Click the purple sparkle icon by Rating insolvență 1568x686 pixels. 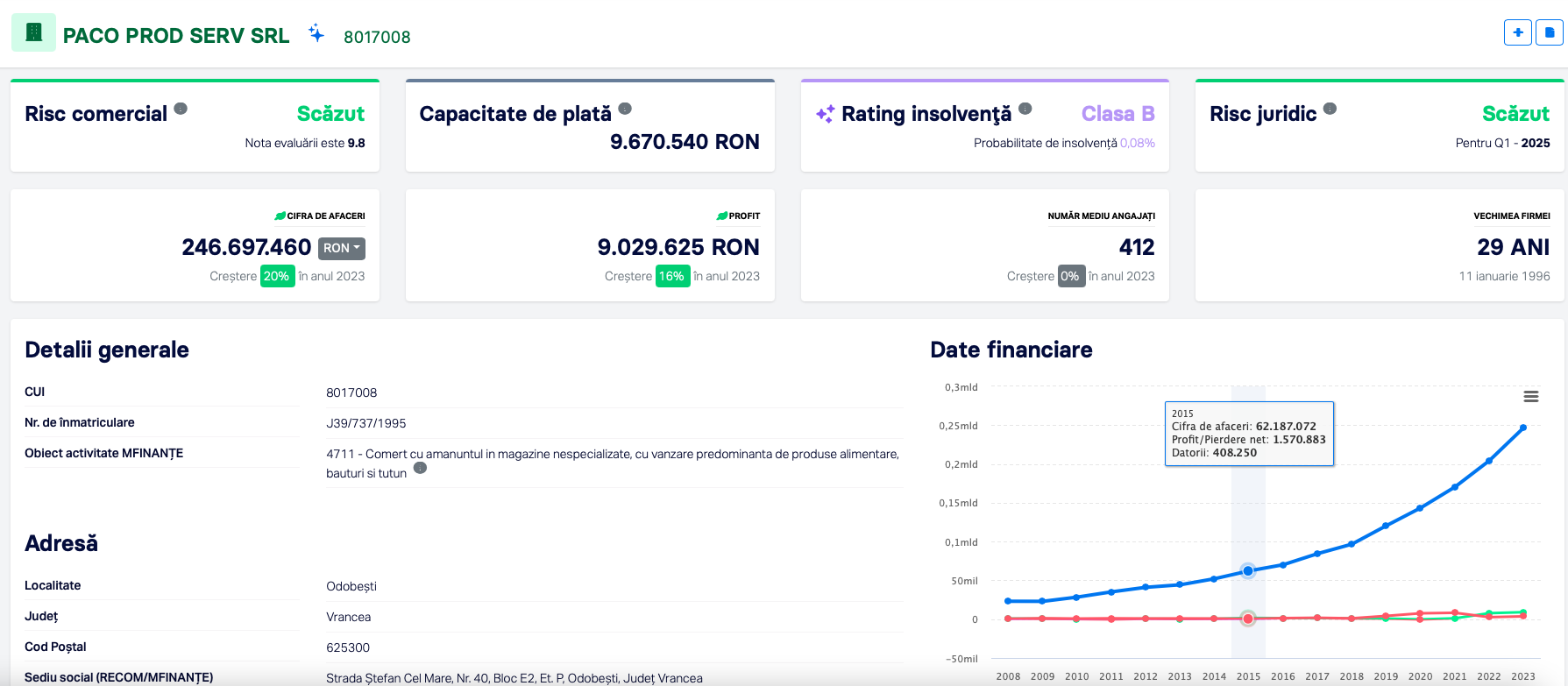pyautogui.click(x=825, y=114)
